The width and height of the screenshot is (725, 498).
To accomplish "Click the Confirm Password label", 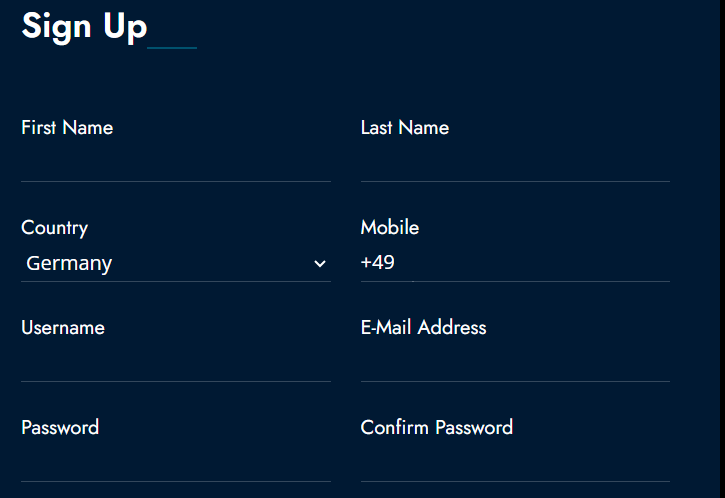I will pos(437,428).
